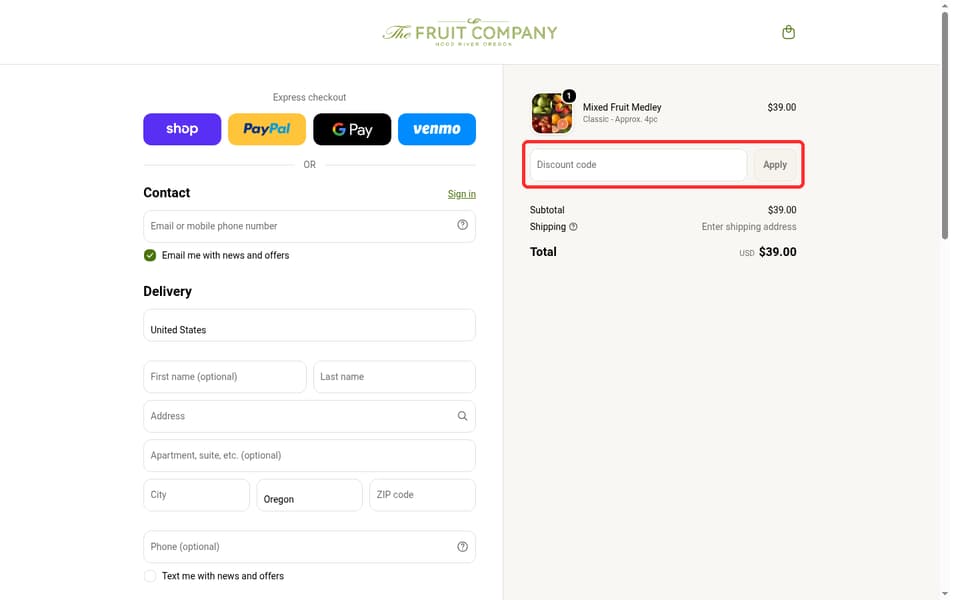Image resolution: width=960 pixels, height=600 pixels.
Task: Check Text me with news and offers
Action: tap(150, 576)
